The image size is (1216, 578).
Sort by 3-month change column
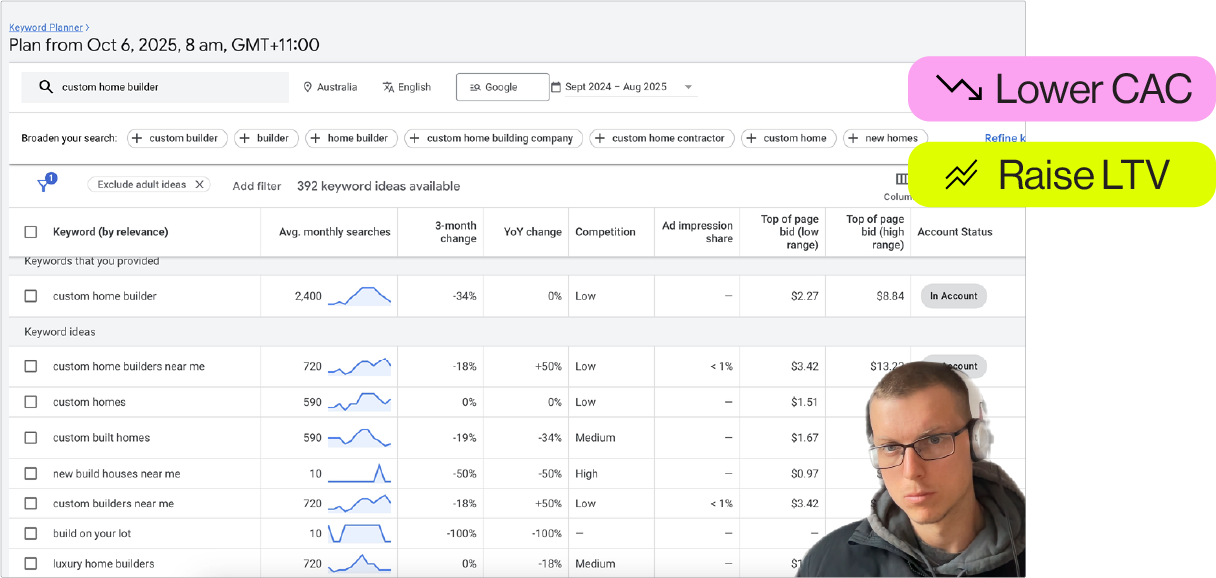(x=456, y=232)
